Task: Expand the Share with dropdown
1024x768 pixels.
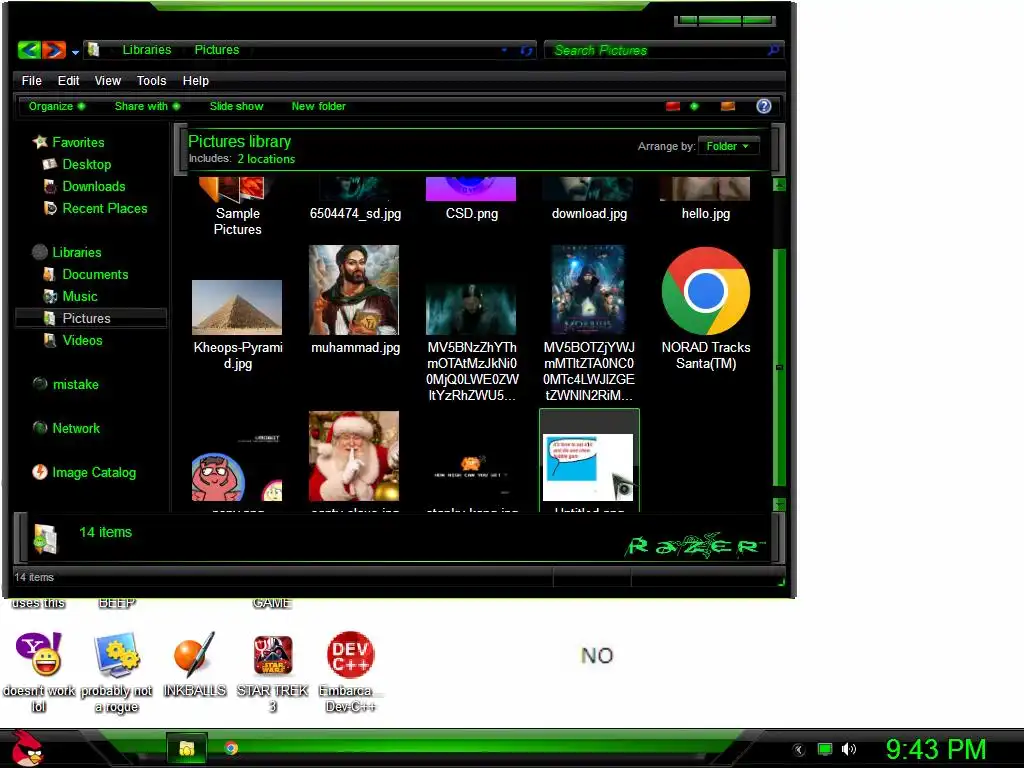Action: point(147,106)
